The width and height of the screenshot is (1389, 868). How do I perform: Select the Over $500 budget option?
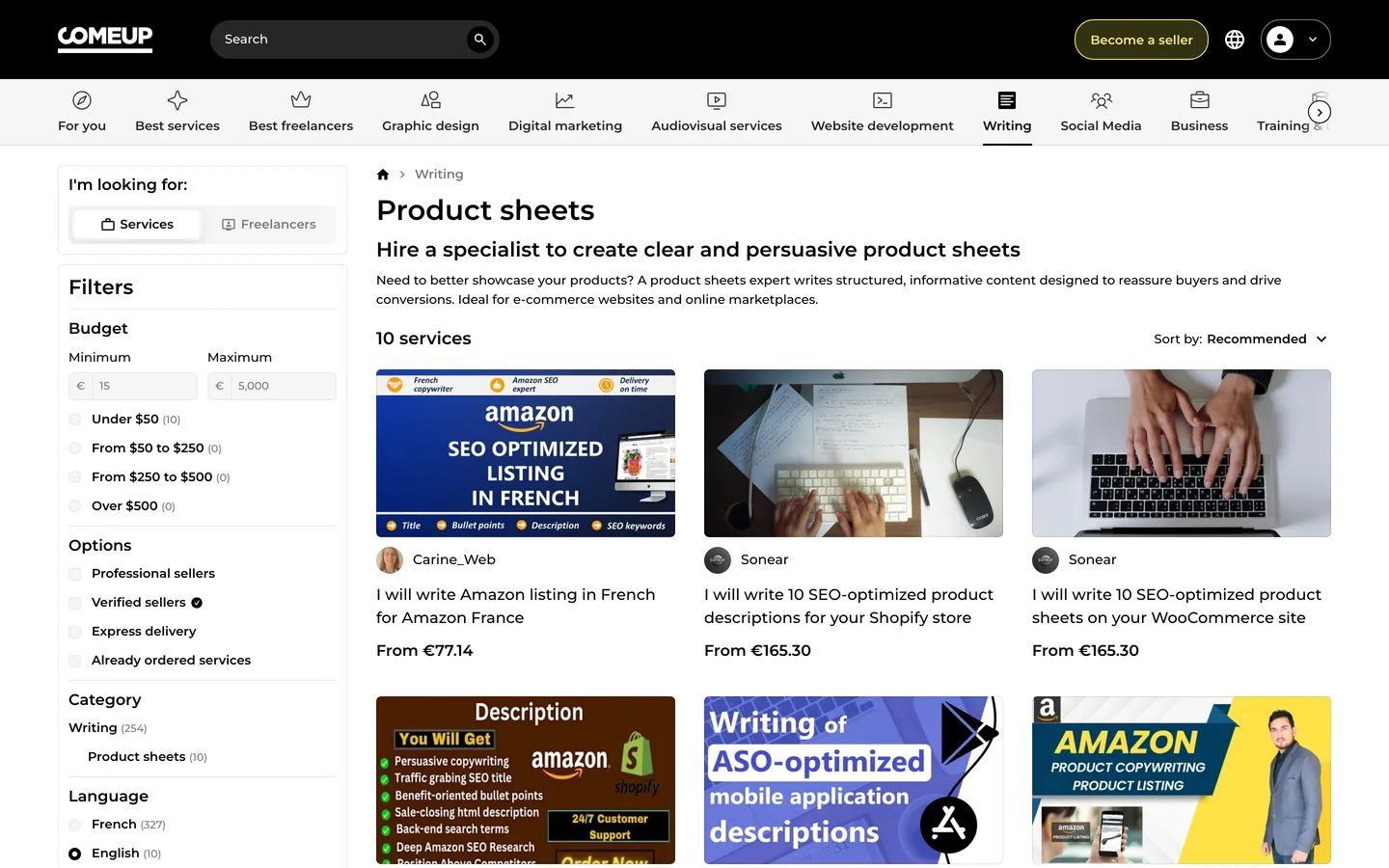75,506
